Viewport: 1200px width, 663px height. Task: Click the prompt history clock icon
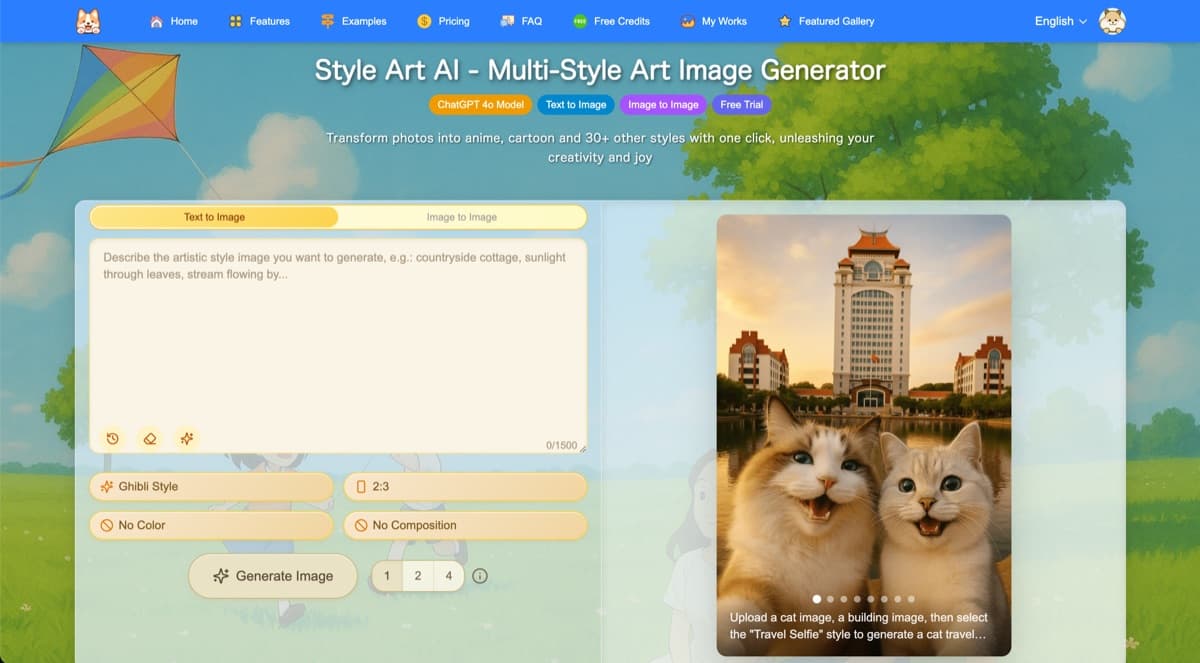pos(112,438)
